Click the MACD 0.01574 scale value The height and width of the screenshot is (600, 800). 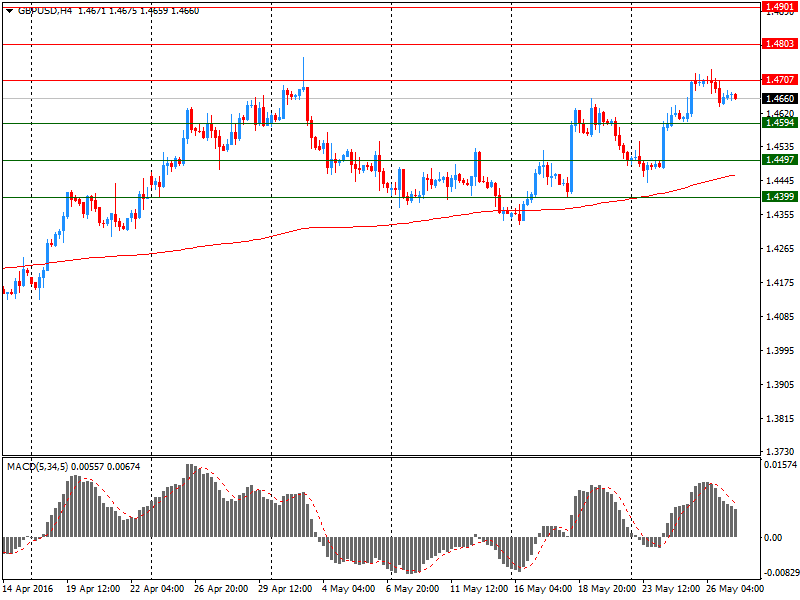coord(780,464)
